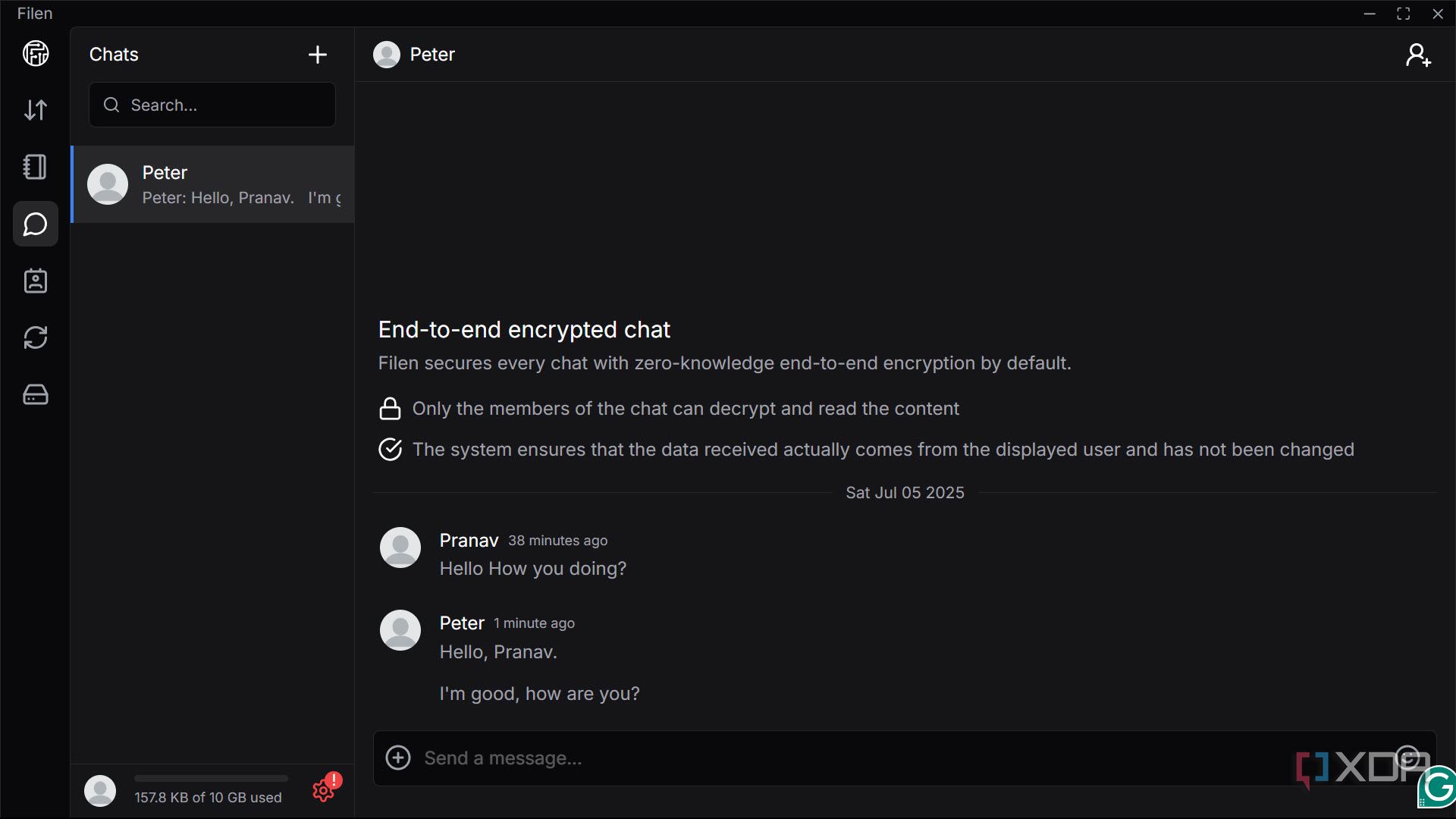Click the Pranav sender name
Image resolution: width=1456 pixels, height=819 pixels.
click(469, 540)
